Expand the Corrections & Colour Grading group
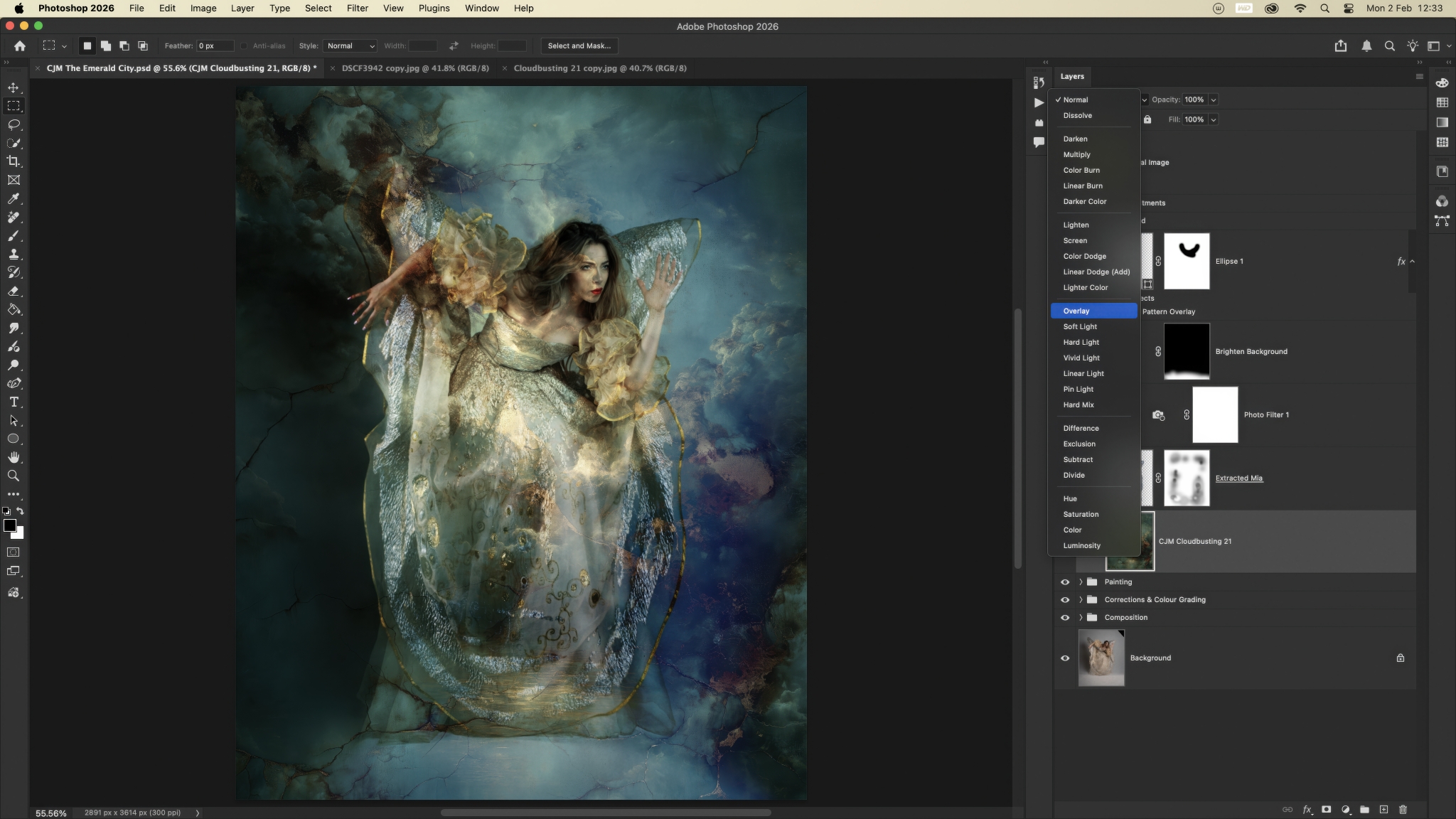This screenshot has width=1456, height=819. point(1081,599)
